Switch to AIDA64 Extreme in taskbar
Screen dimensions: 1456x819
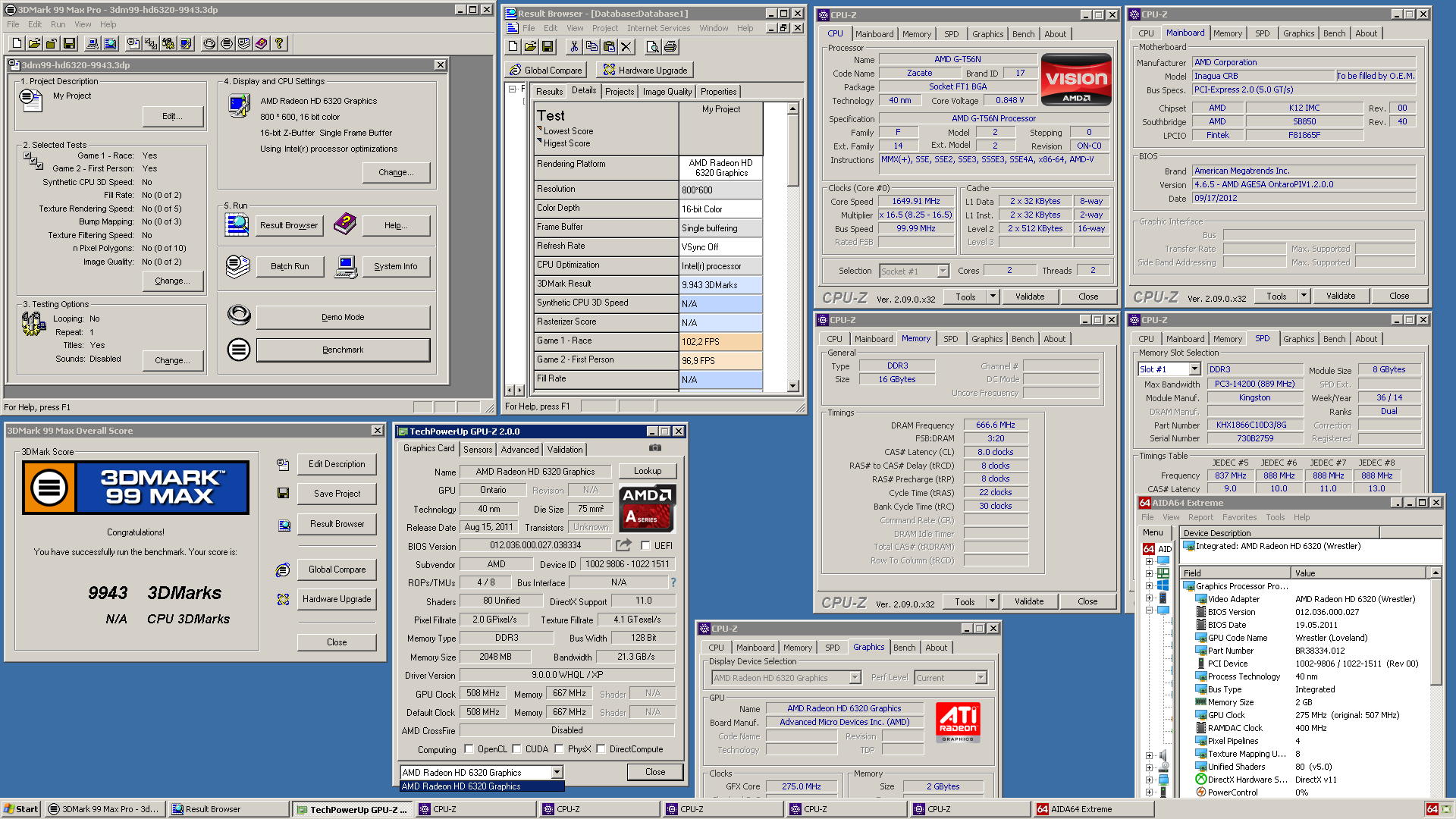[1094, 809]
